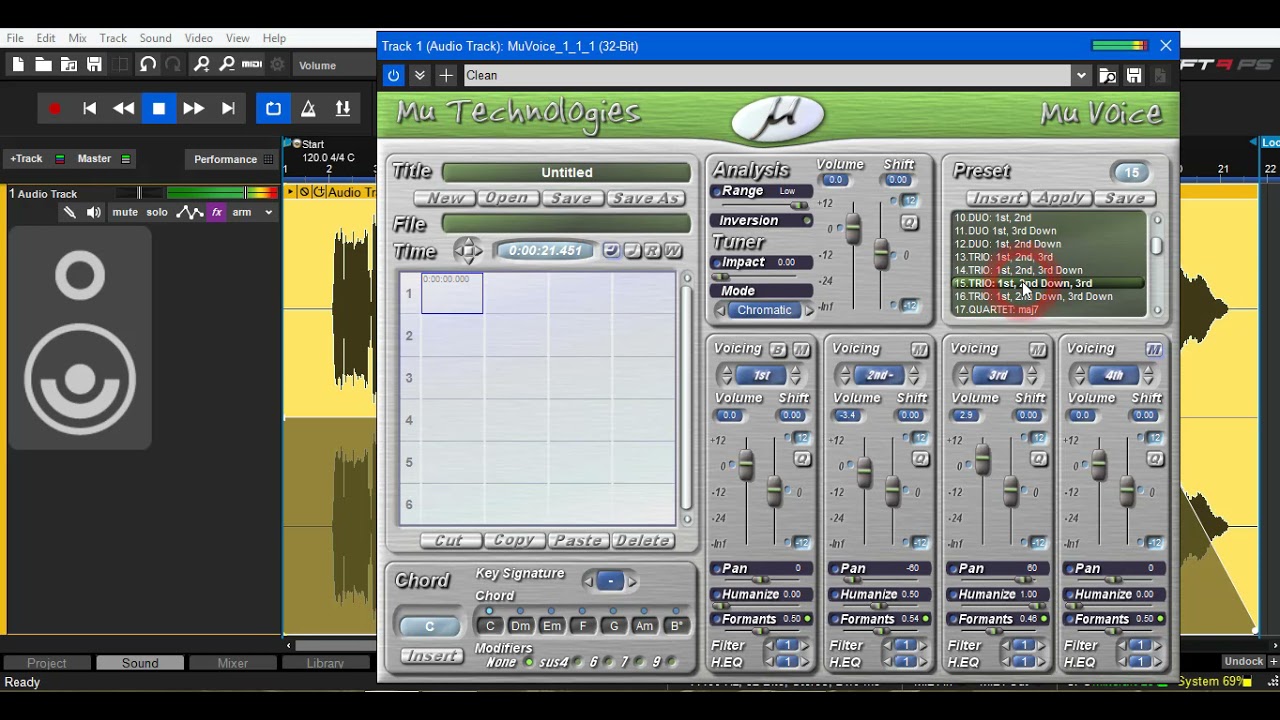Open the Track menu
The width and height of the screenshot is (1280, 720).
(113, 38)
